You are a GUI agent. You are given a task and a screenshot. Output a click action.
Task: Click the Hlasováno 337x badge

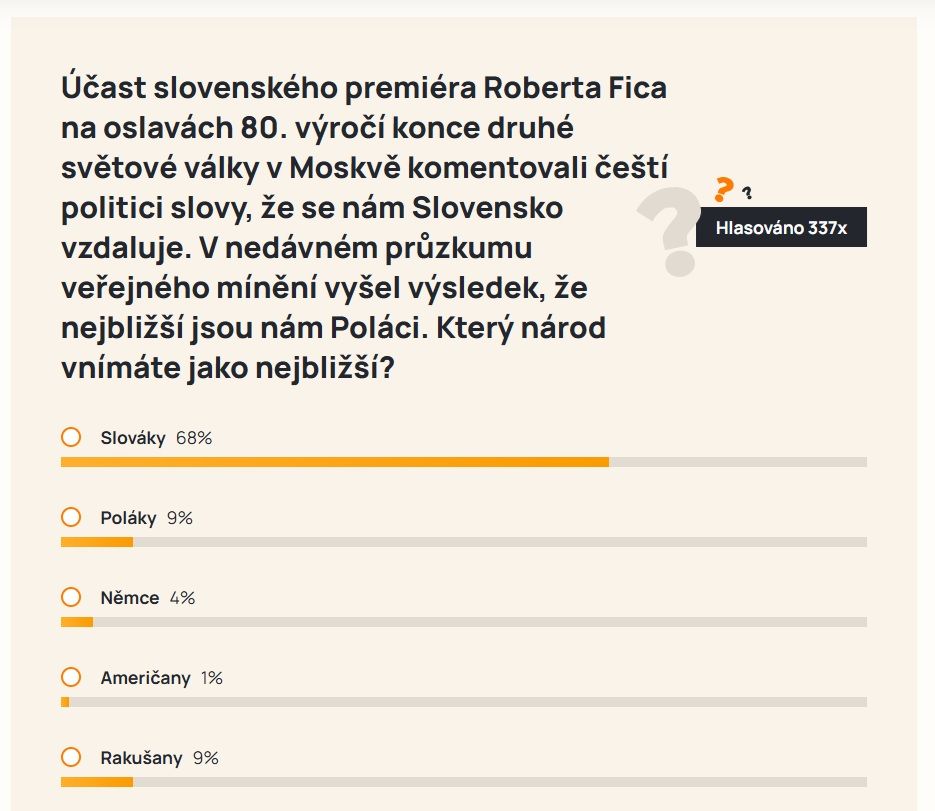click(x=781, y=227)
